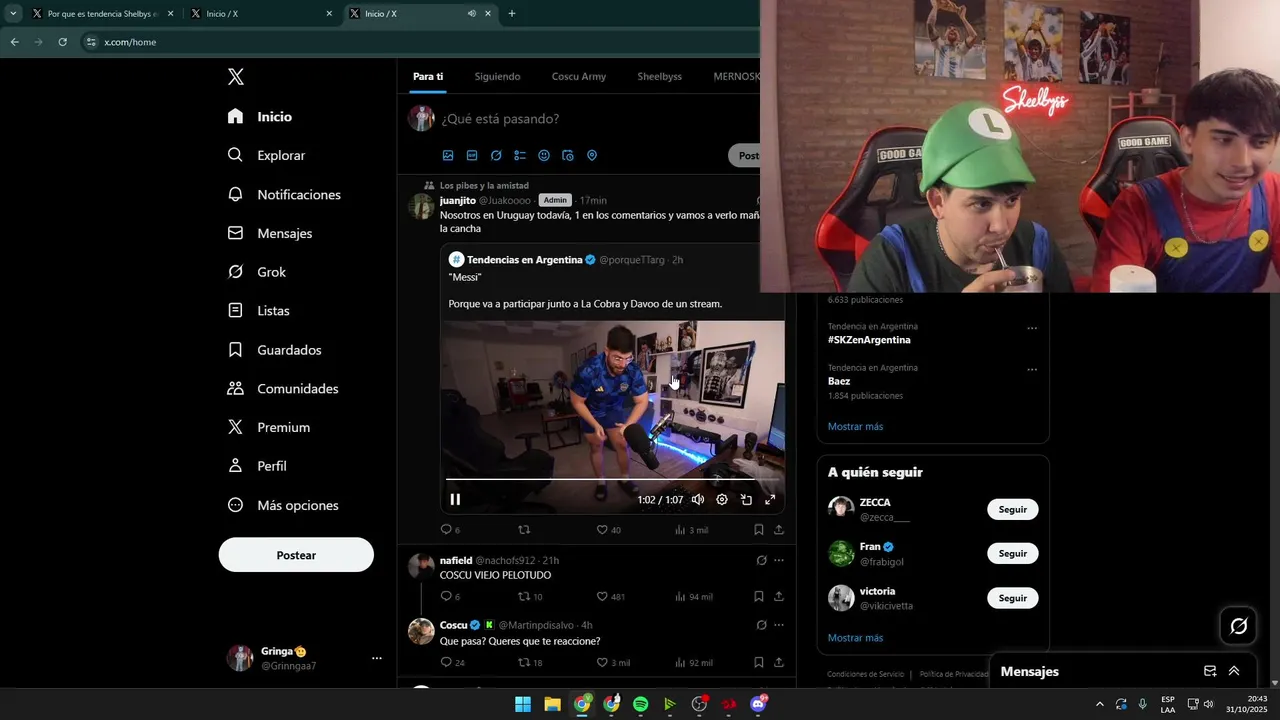Tag a location in the post
This screenshot has height=720, width=1280.
coord(592,156)
